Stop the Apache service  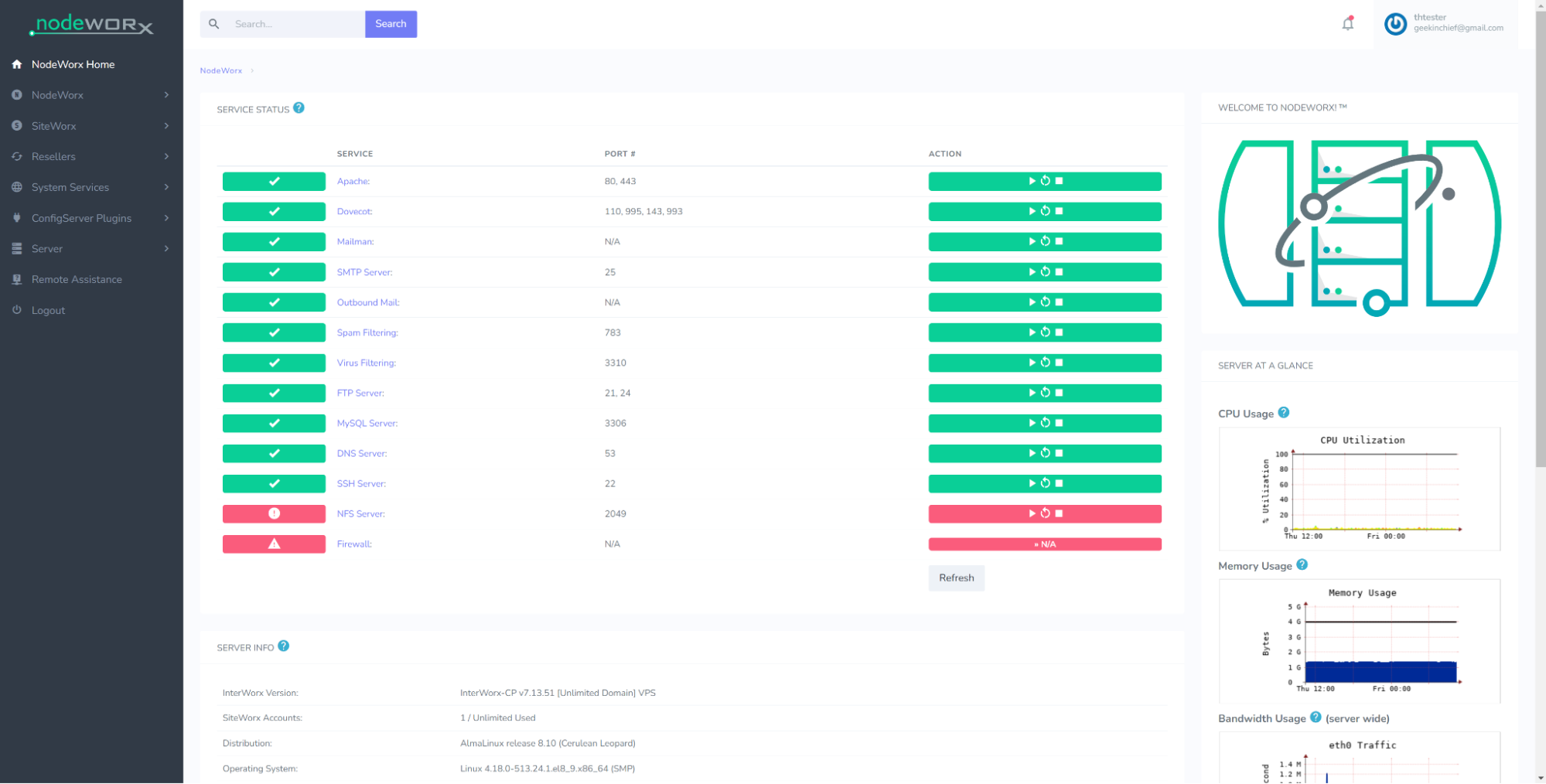[1059, 181]
